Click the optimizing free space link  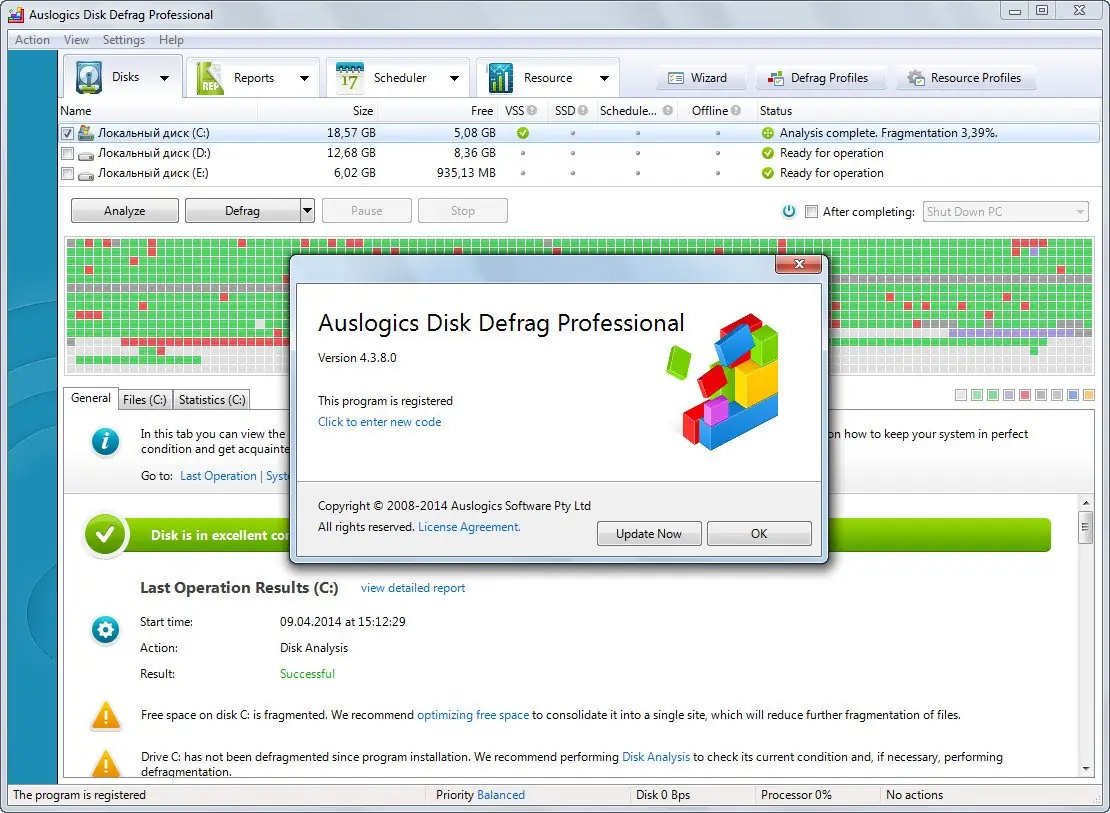pyautogui.click(x=473, y=715)
